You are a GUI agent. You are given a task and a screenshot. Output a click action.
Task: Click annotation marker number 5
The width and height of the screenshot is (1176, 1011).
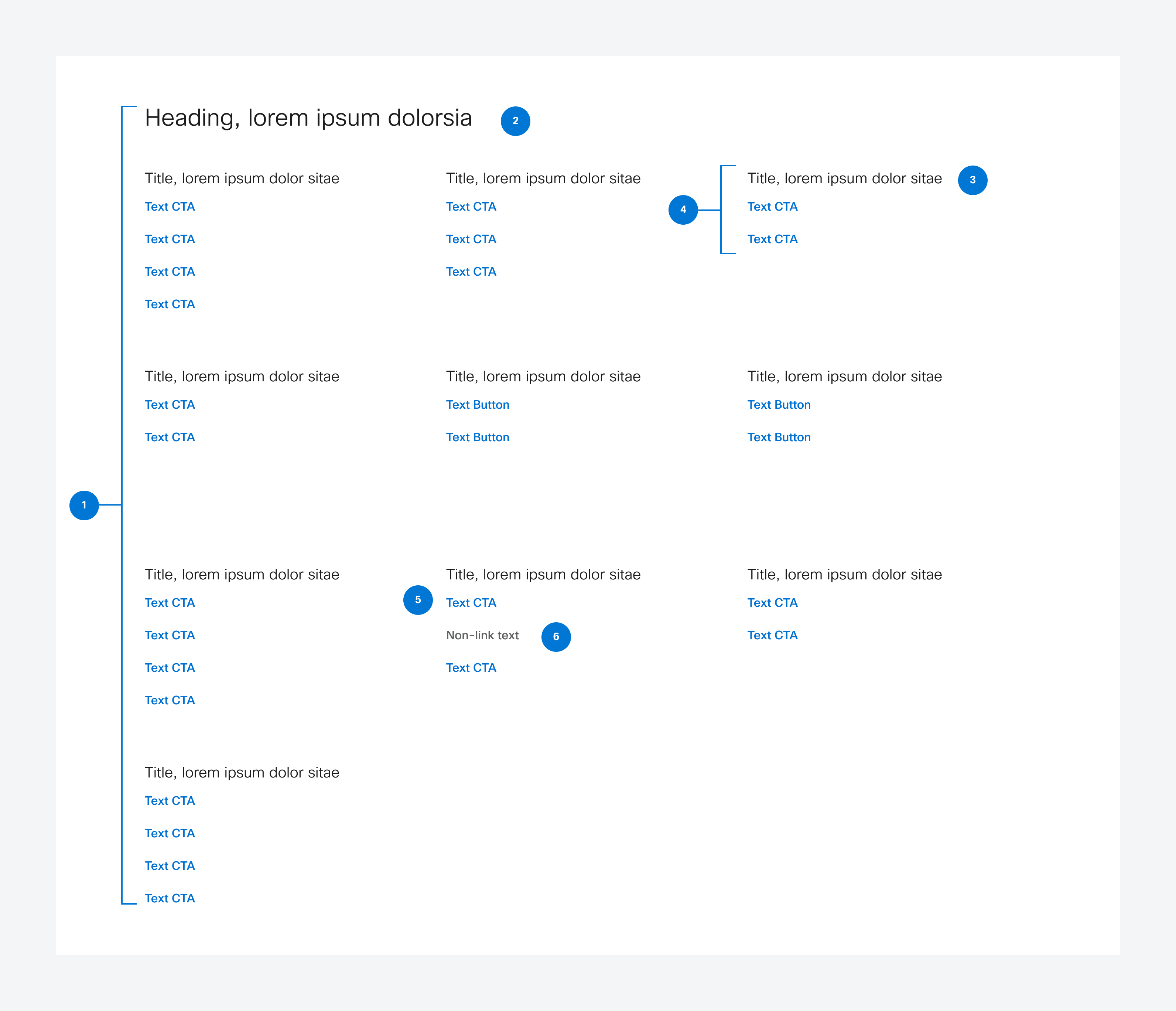click(x=418, y=600)
